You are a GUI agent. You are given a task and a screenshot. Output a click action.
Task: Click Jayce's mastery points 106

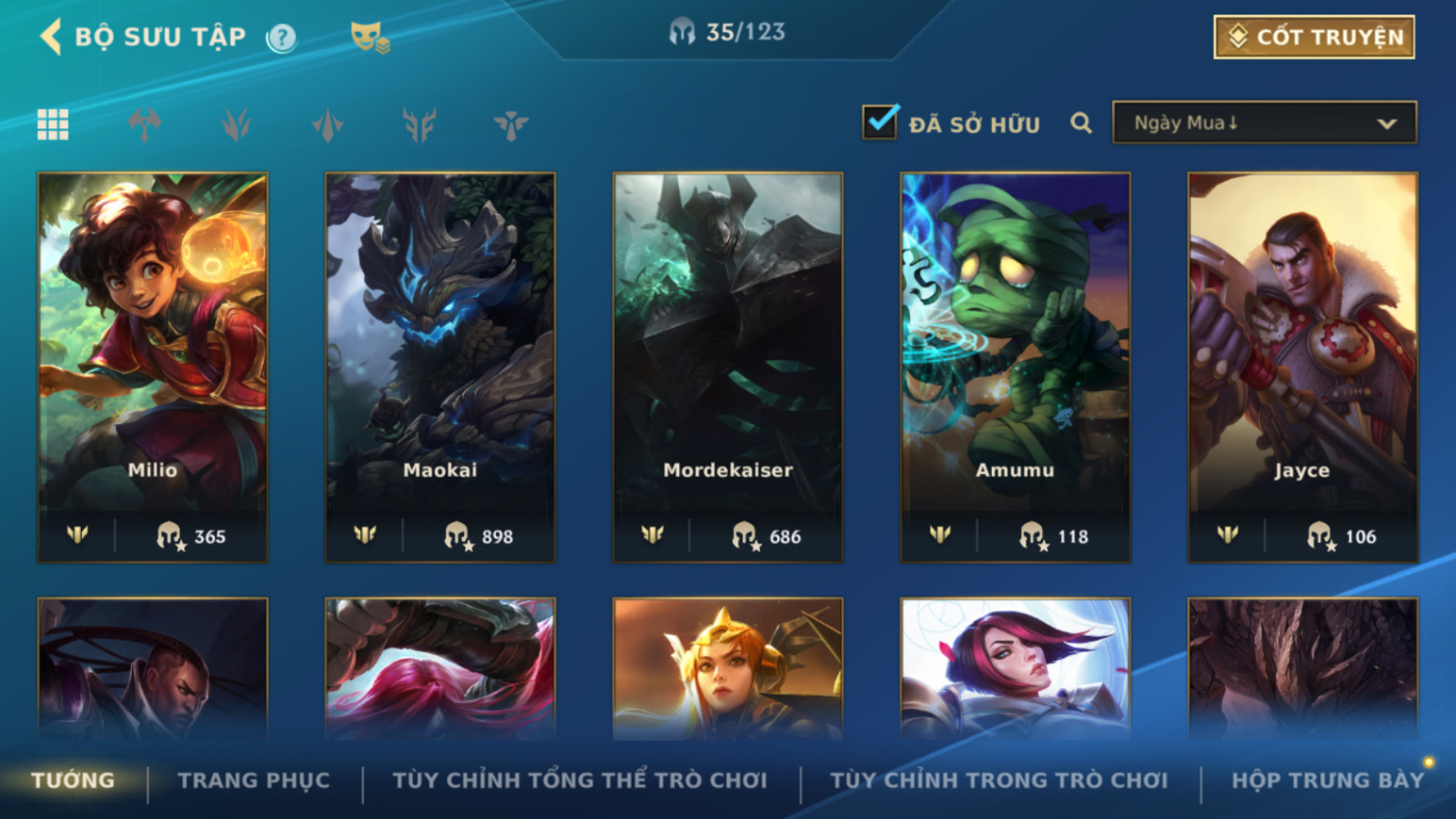tap(1341, 536)
